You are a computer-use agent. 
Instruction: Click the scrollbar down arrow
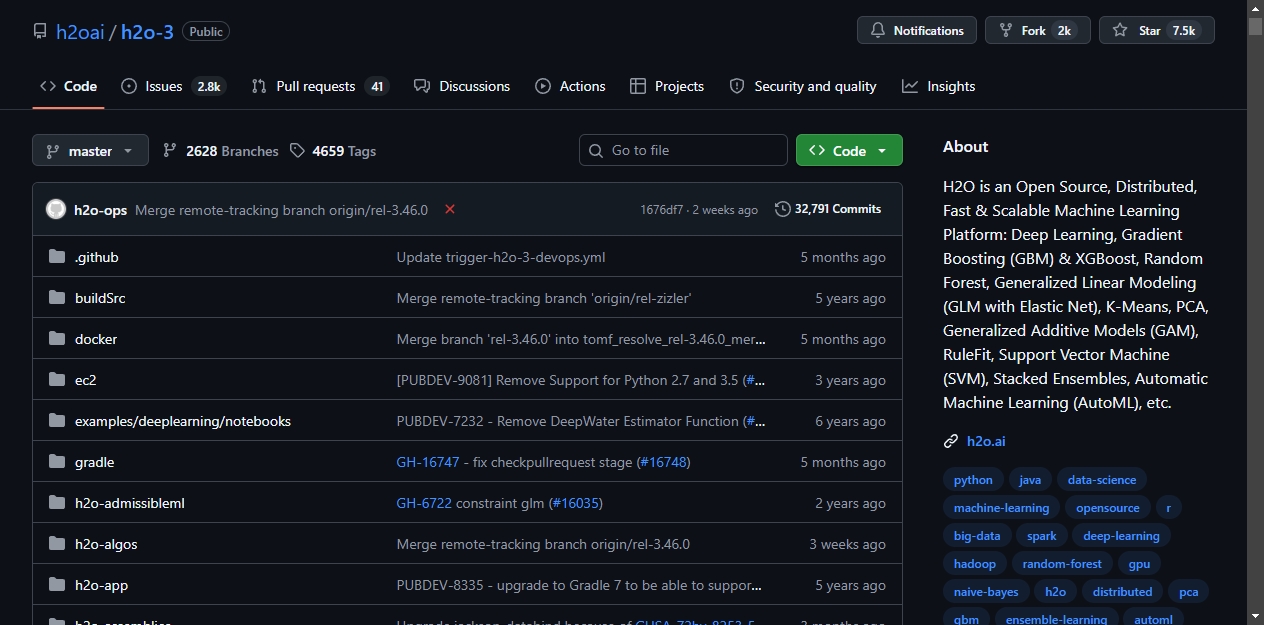[x=1255, y=616]
